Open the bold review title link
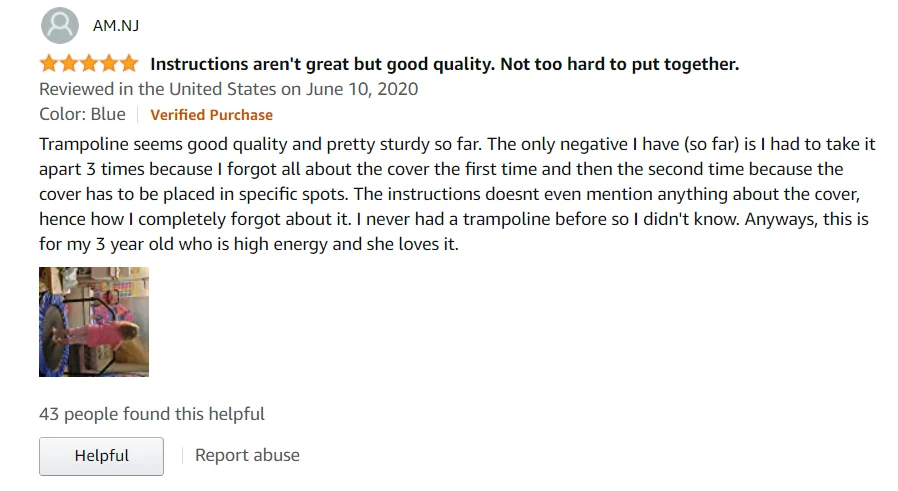The height and width of the screenshot is (491, 898). pyautogui.click(x=444, y=65)
